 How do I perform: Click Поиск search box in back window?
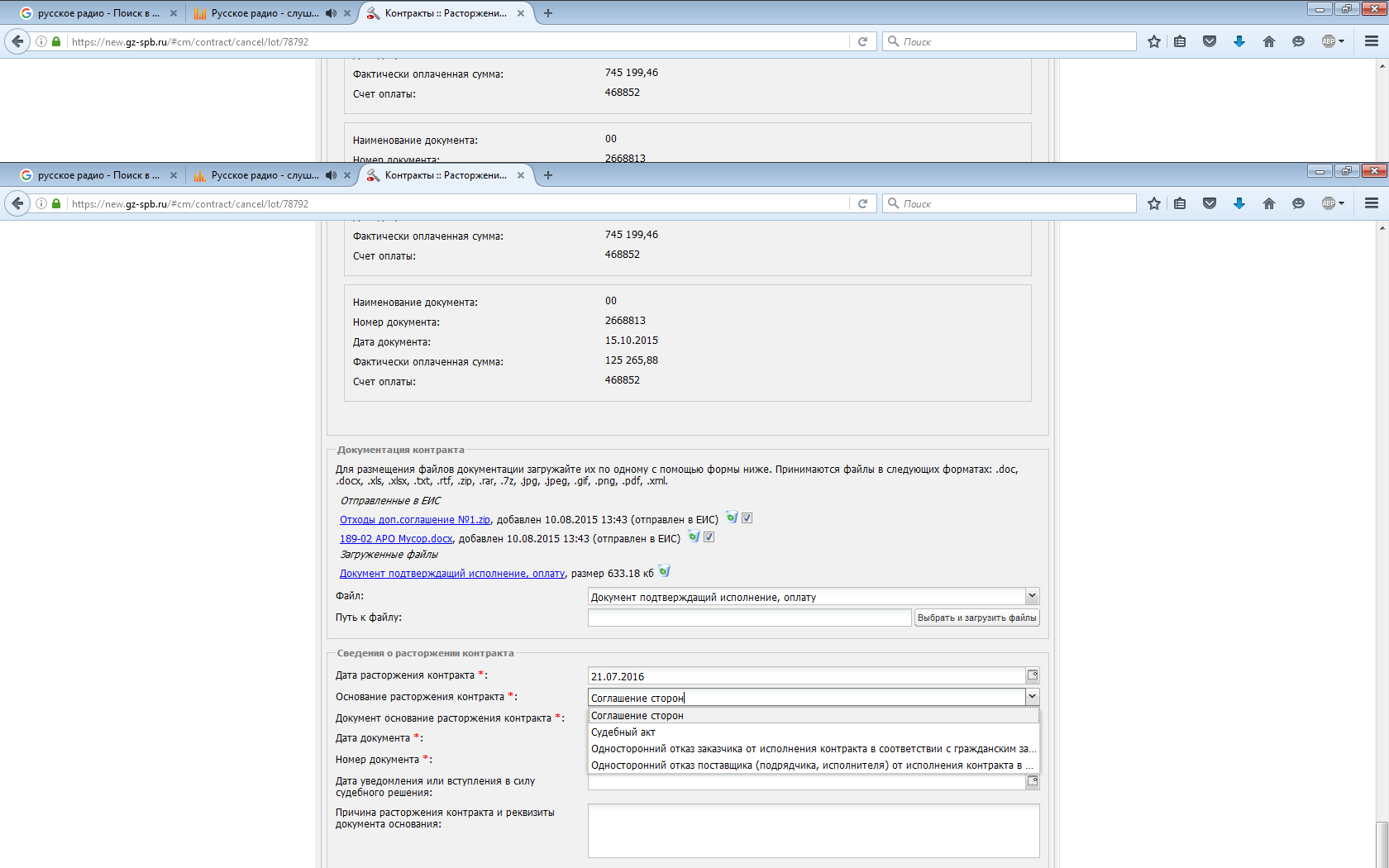click(1010, 41)
